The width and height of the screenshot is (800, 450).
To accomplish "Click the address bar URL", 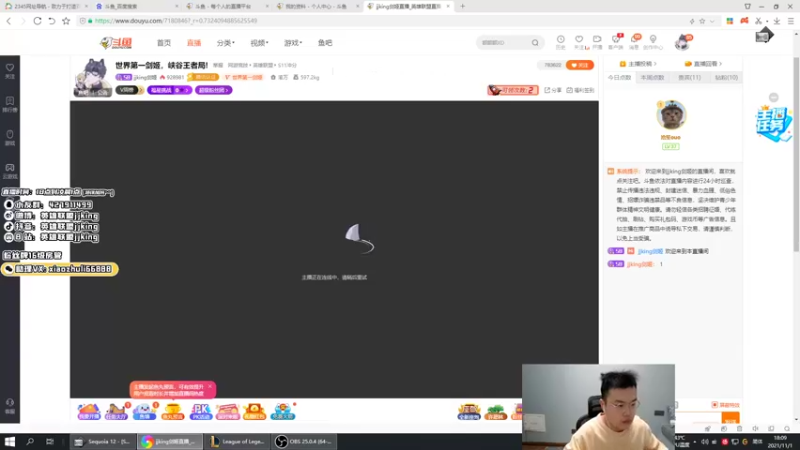I will (x=176, y=21).
